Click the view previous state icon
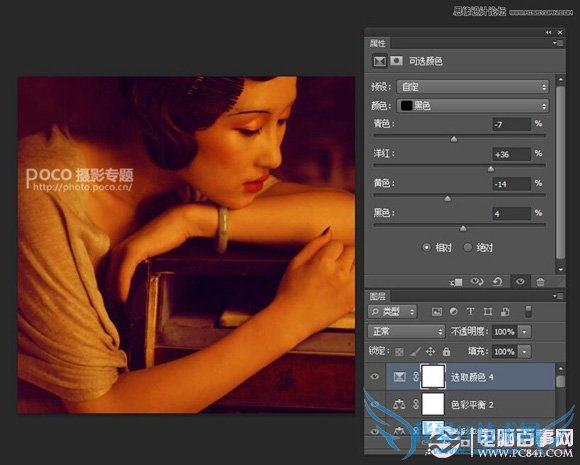580x465 pixels. pyautogui.click(x=477, y=282)
